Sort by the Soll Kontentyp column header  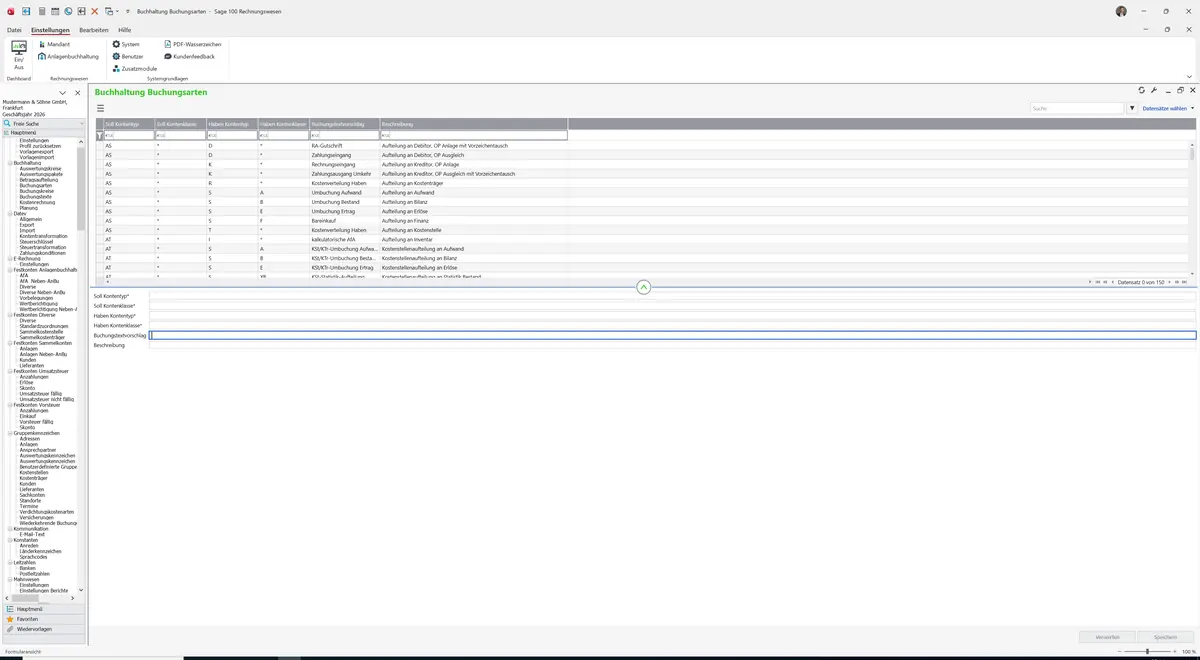(129, 124)
